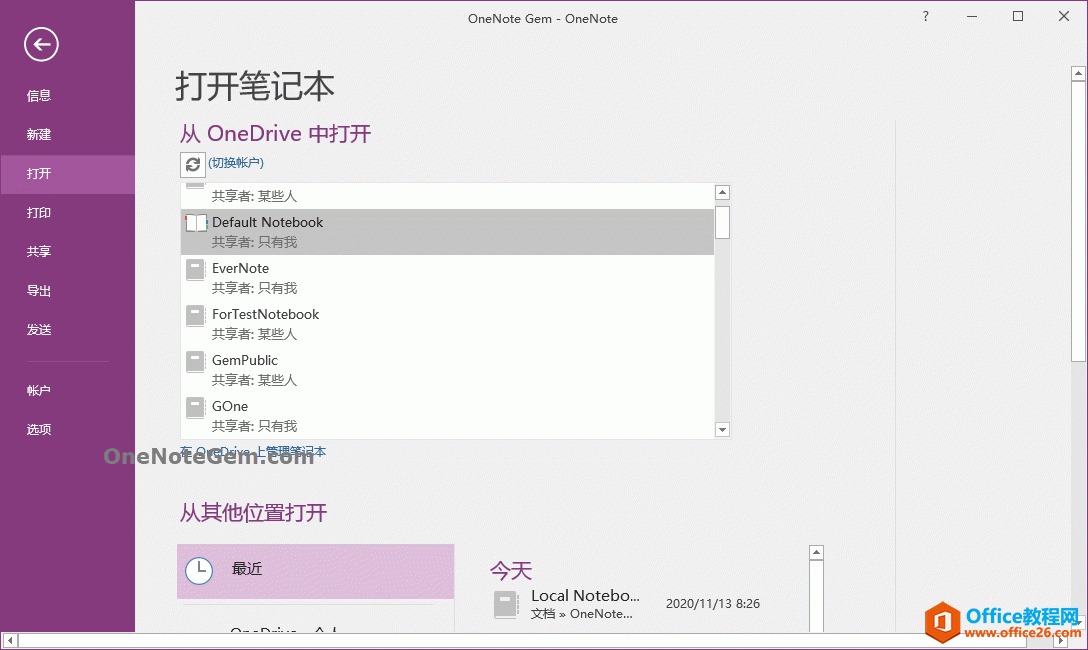
Task: Select the 最近 location entry
Action: 316,572
